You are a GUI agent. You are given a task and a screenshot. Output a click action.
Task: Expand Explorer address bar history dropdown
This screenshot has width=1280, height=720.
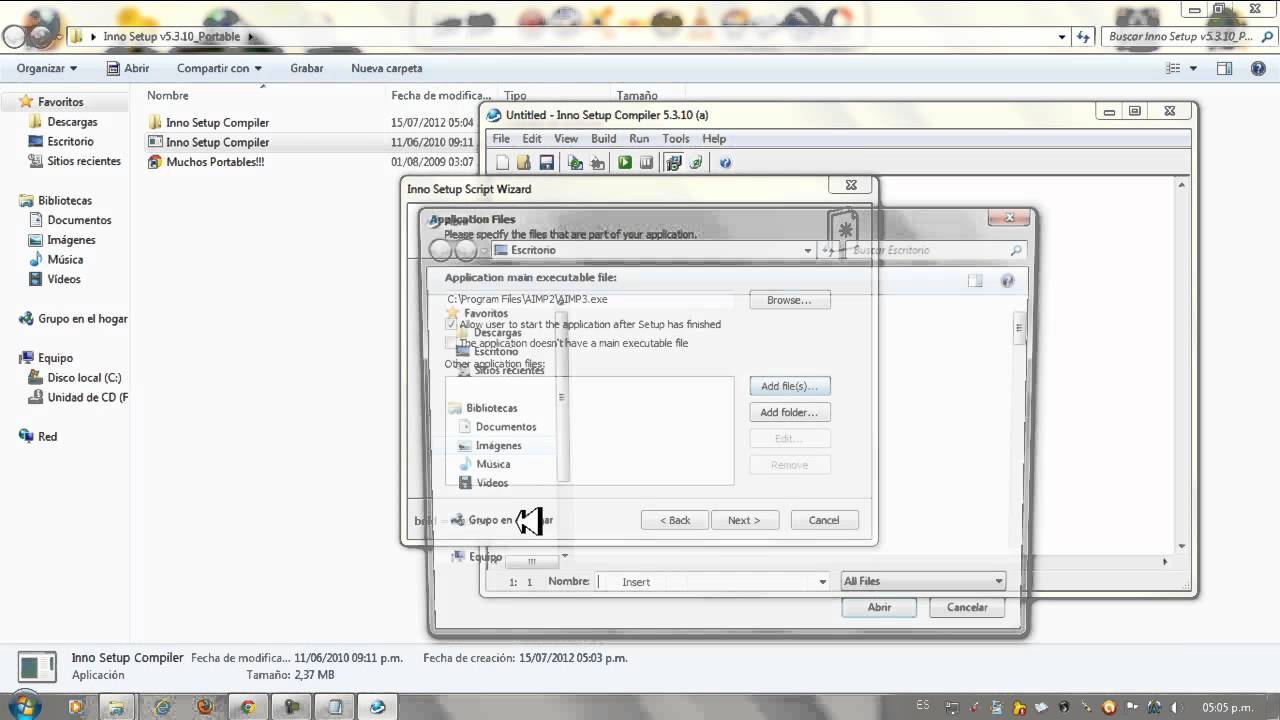[x=1062, y=36]
